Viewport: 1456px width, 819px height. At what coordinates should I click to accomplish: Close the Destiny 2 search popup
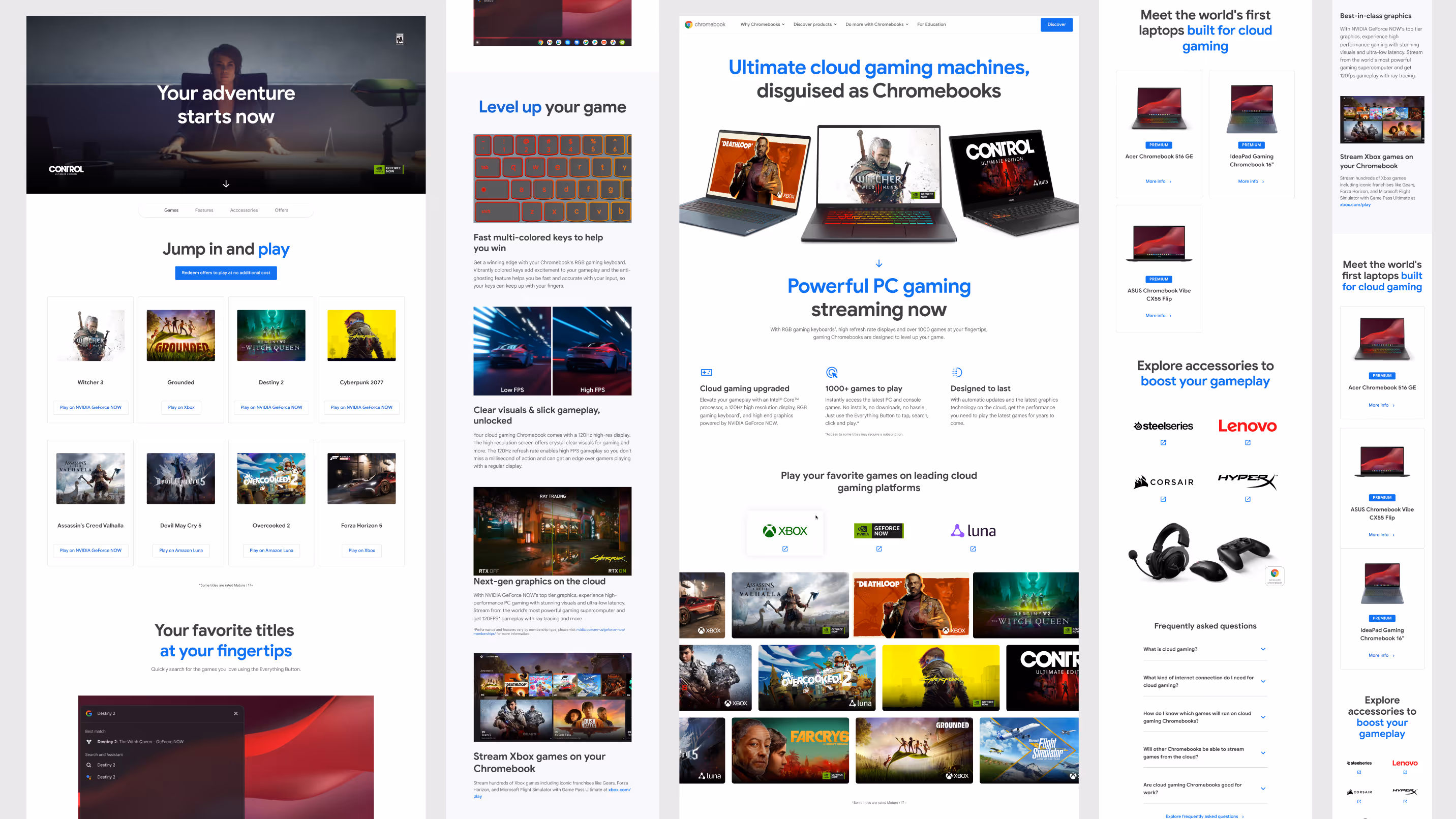pyautogui.click(x=236, y=713)
